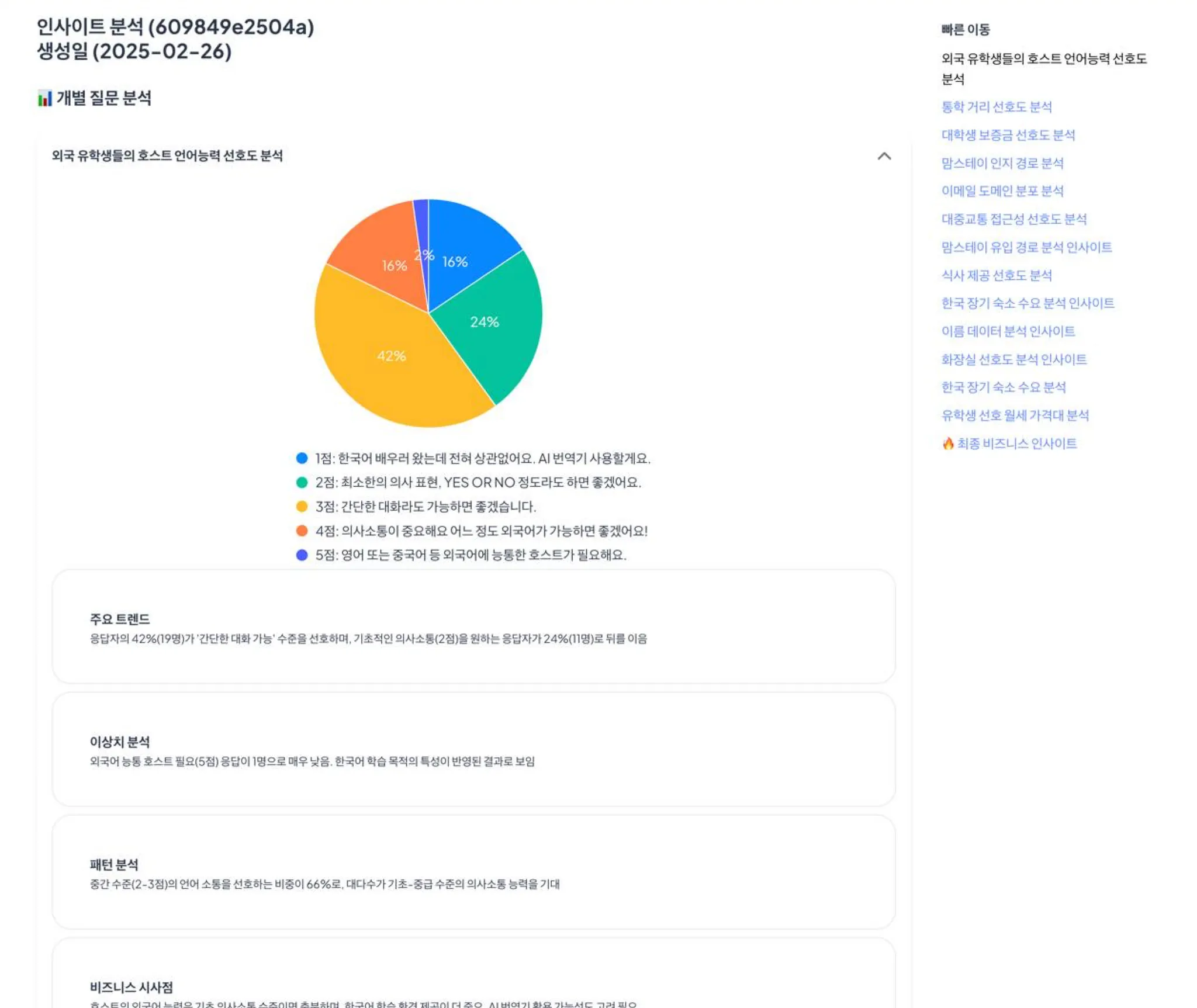The height and width of the screenshot is (1008, 1197).
Task: Click the bar chart icon beside 개별 질문 분석
Action: [44, 98]
